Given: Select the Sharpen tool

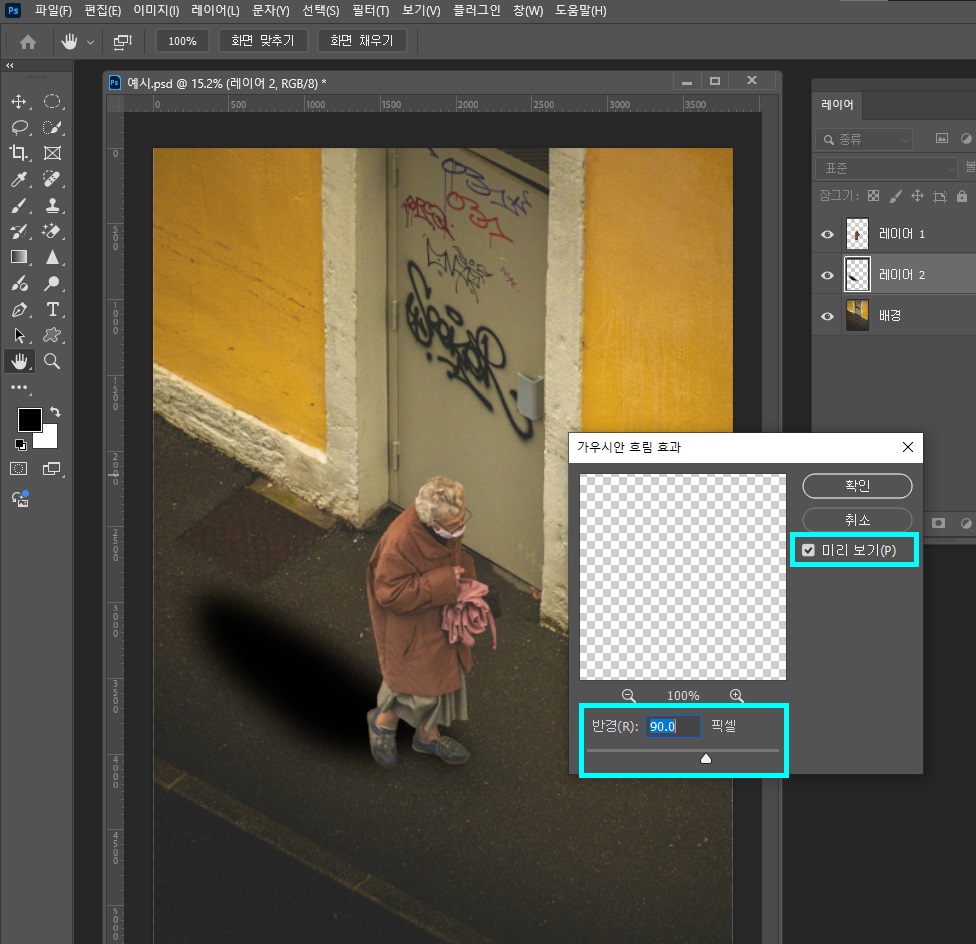Looking at the screenshot, I should 52,257.
